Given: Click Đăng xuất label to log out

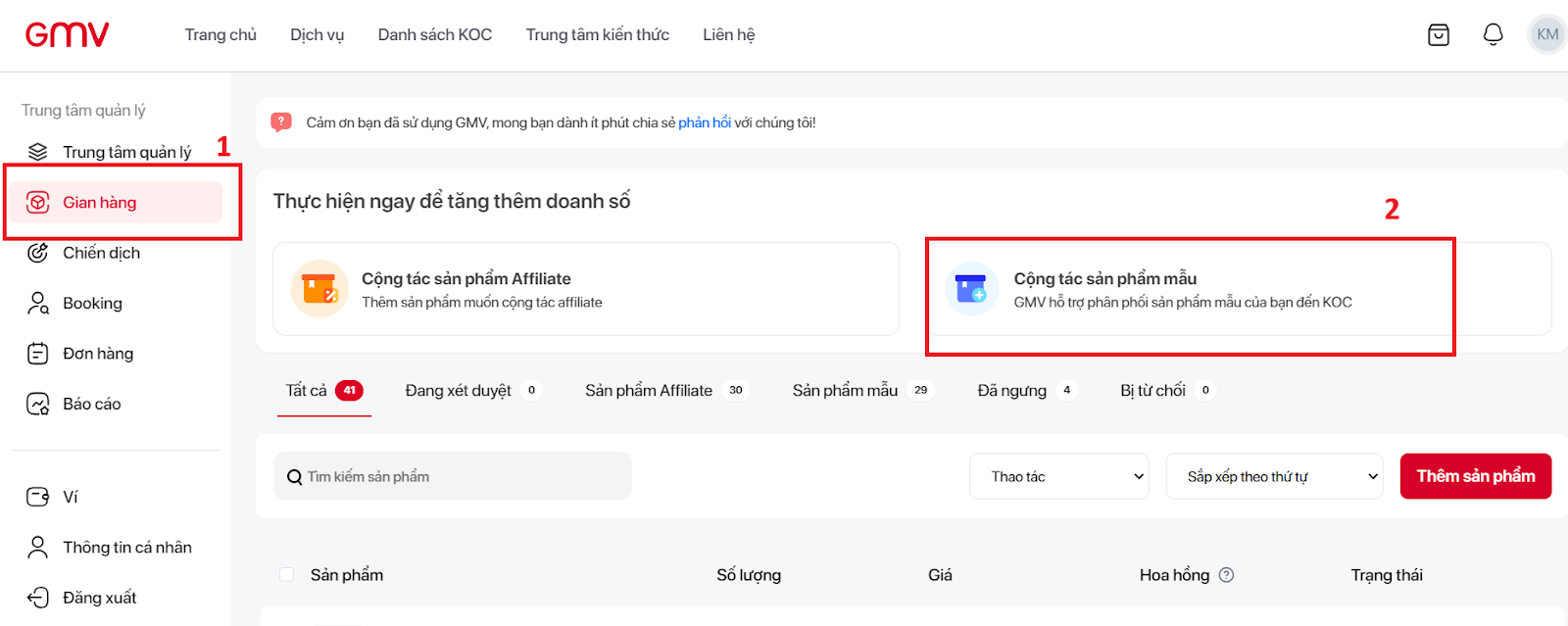Looking at the screenshot, I should 100,598.
